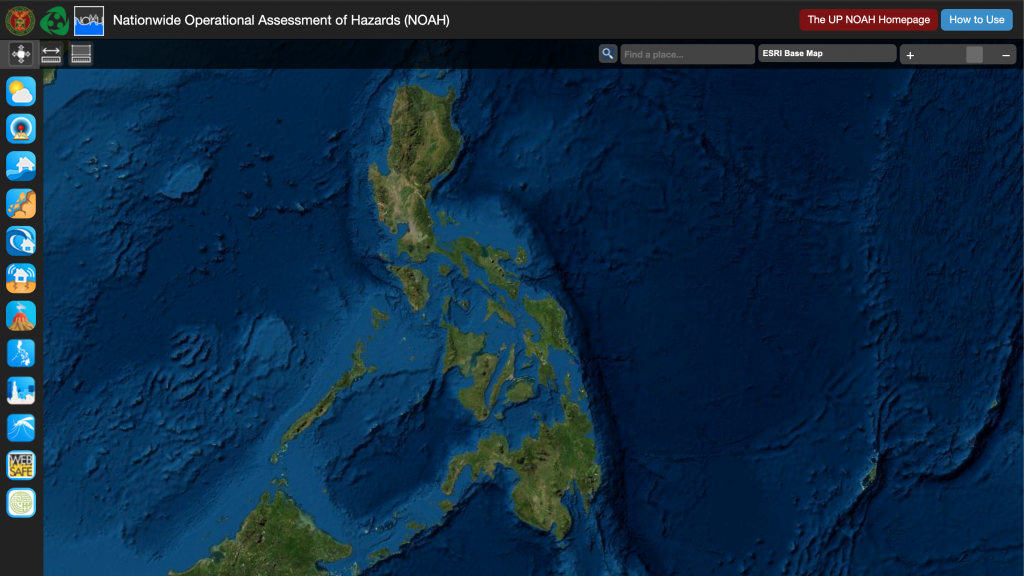Open the Weather sun-and-cloud icon
This screenshot has height=576, width=1024.
click(x=21, y=92)
